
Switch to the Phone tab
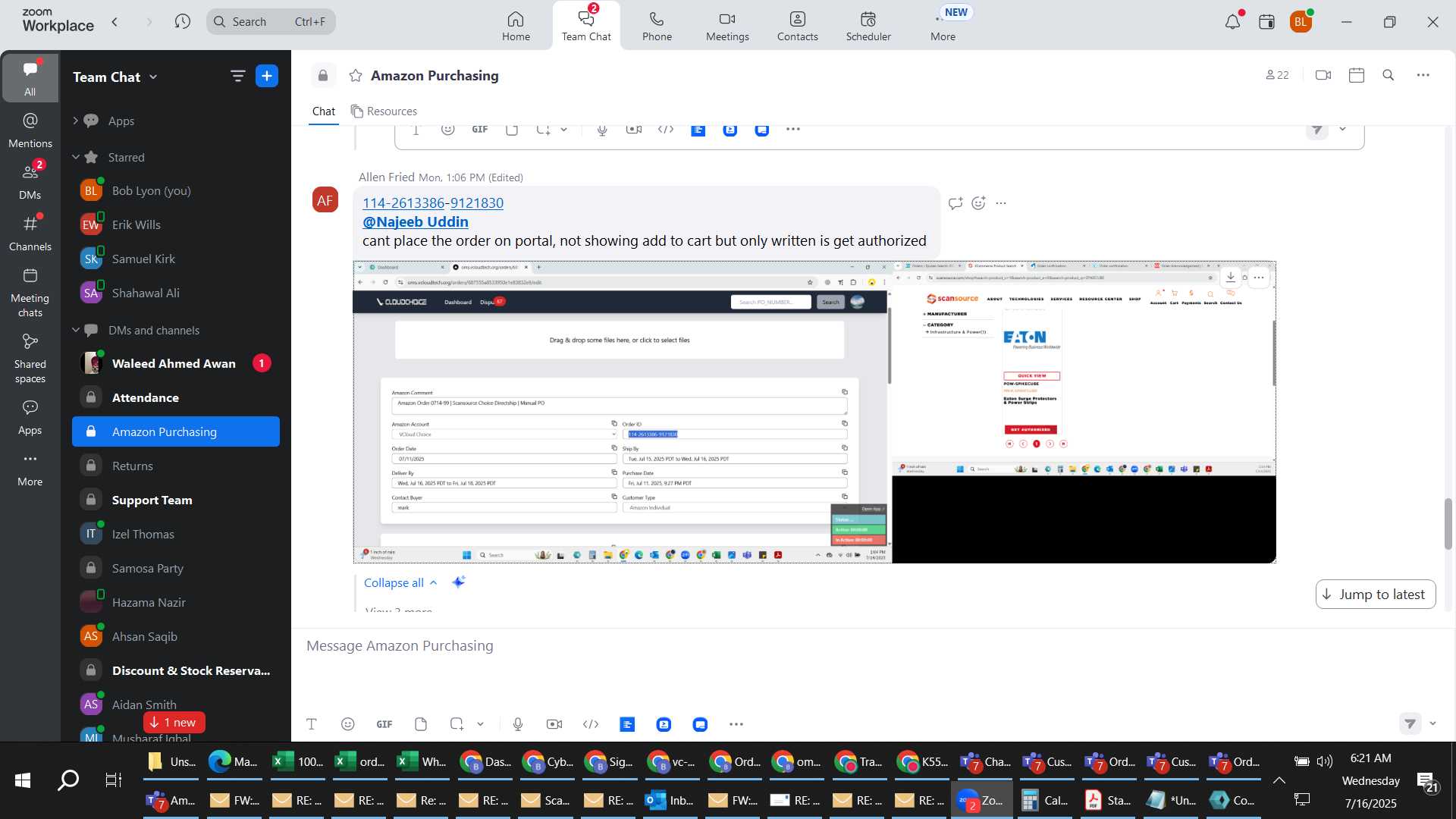pyautogui.click(x=657, y=25)
